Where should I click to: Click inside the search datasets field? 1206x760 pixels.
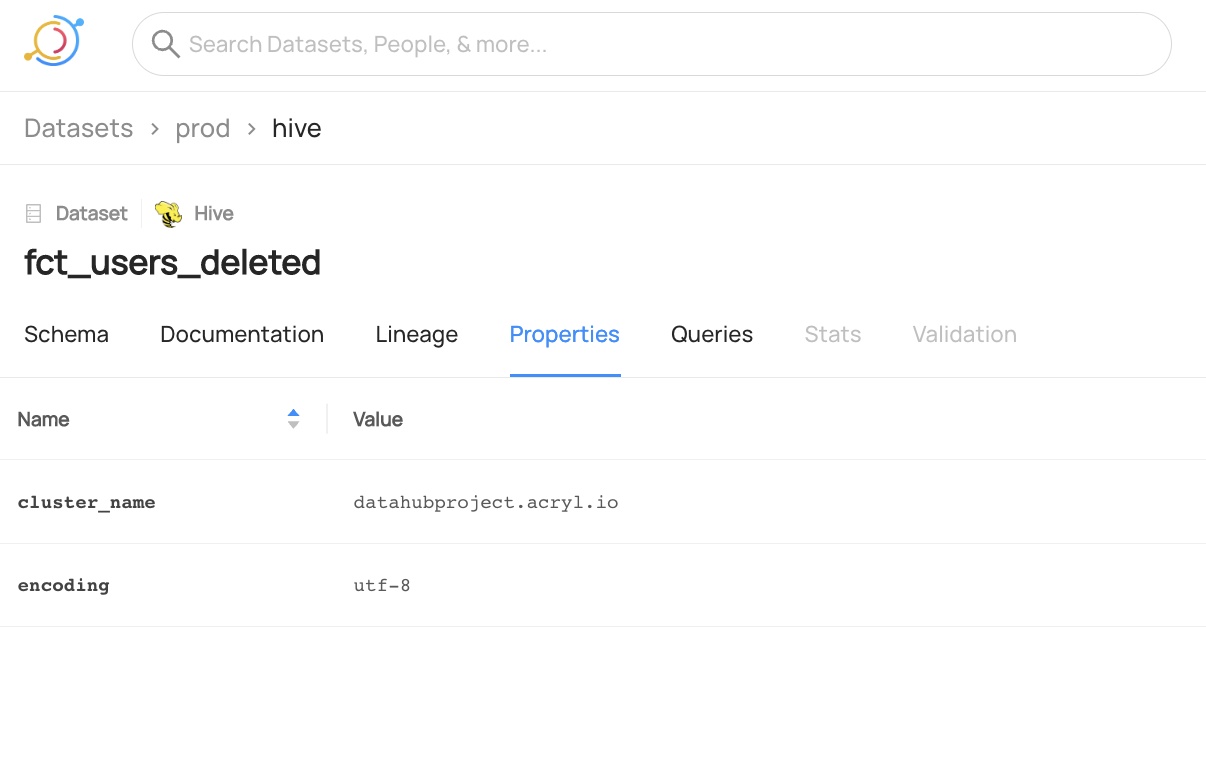[650, 44]
